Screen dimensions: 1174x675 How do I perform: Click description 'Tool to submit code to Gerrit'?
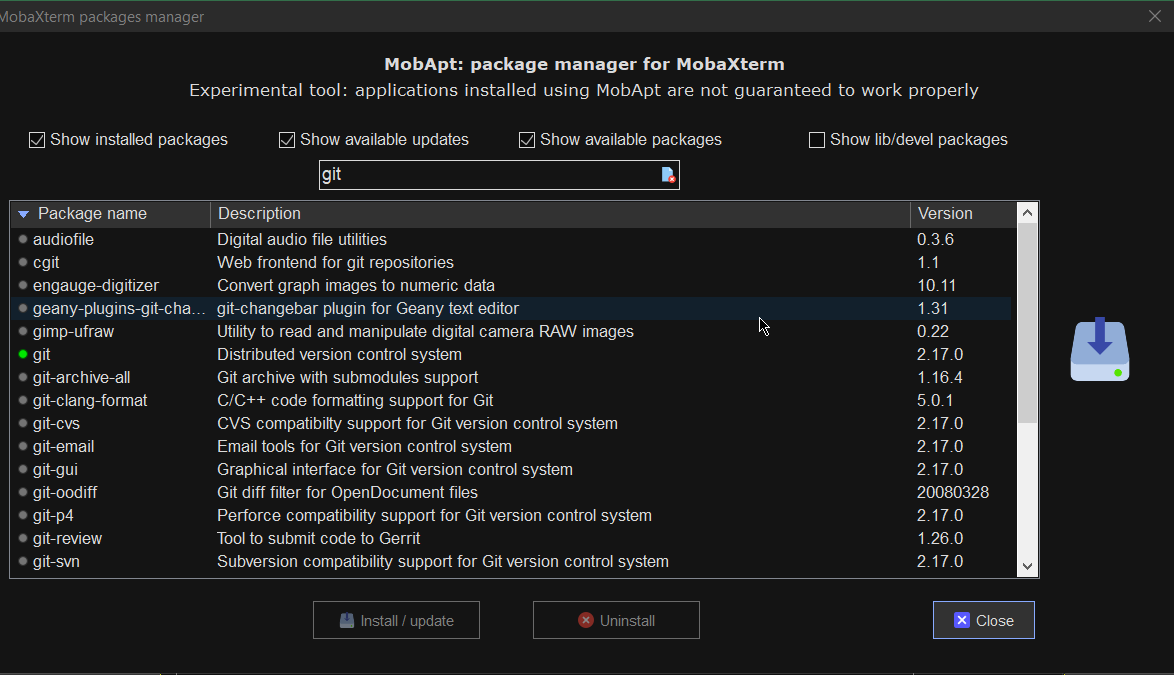click(318, 539)
